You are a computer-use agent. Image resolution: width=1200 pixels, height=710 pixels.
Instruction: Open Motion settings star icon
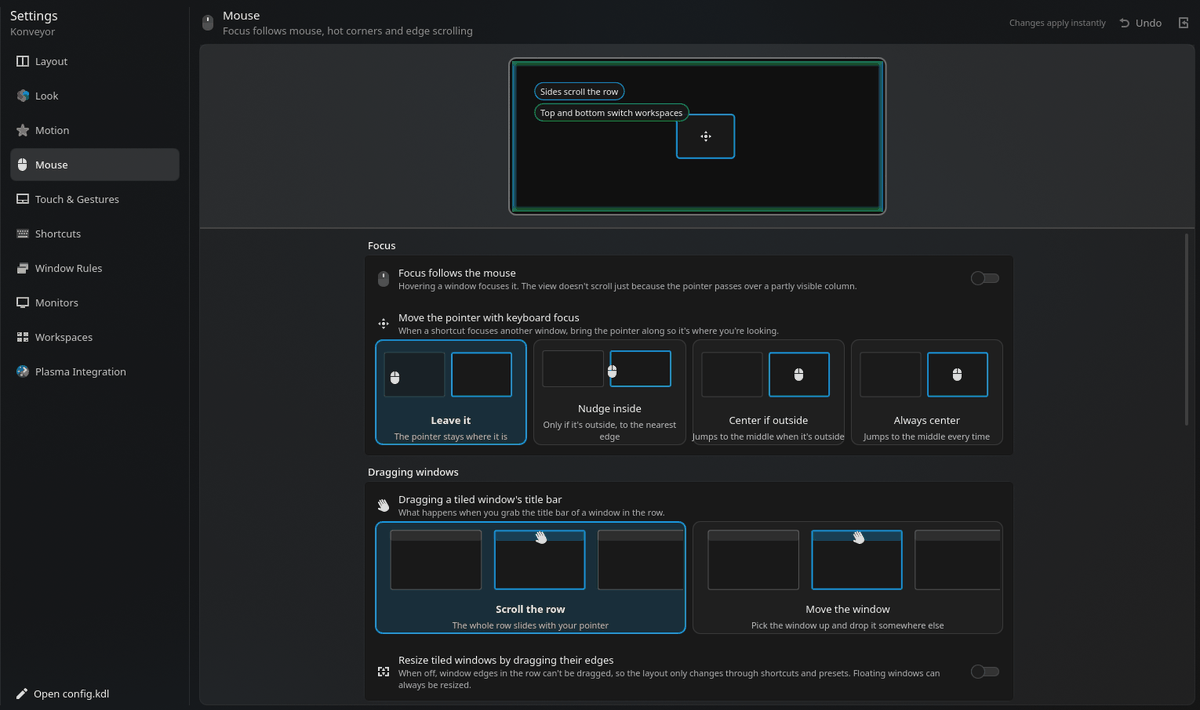coord(23,130)
